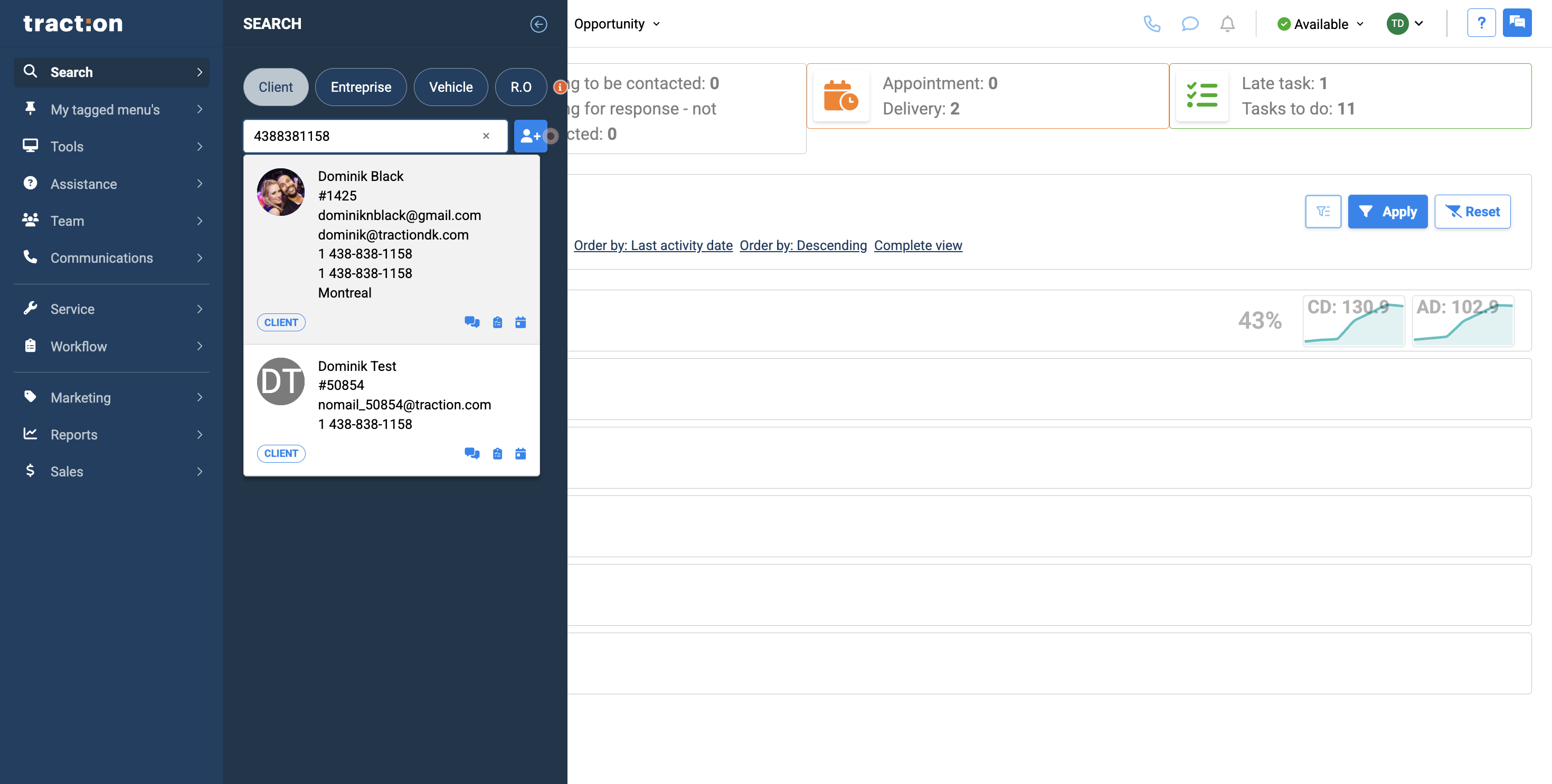Expand the Communications menu section
Image resolution: width=1552 pixels, height=784 pixels.
click(101, 257)
